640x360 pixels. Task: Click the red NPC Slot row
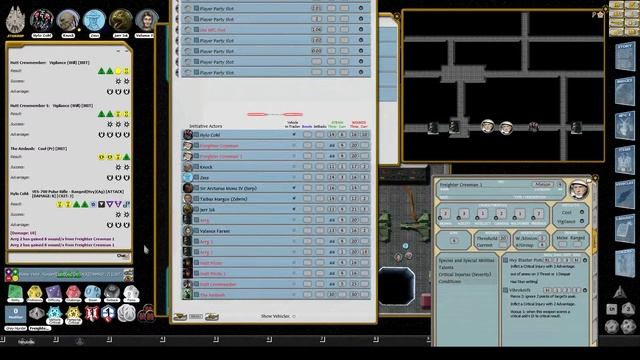pos(275,29)
